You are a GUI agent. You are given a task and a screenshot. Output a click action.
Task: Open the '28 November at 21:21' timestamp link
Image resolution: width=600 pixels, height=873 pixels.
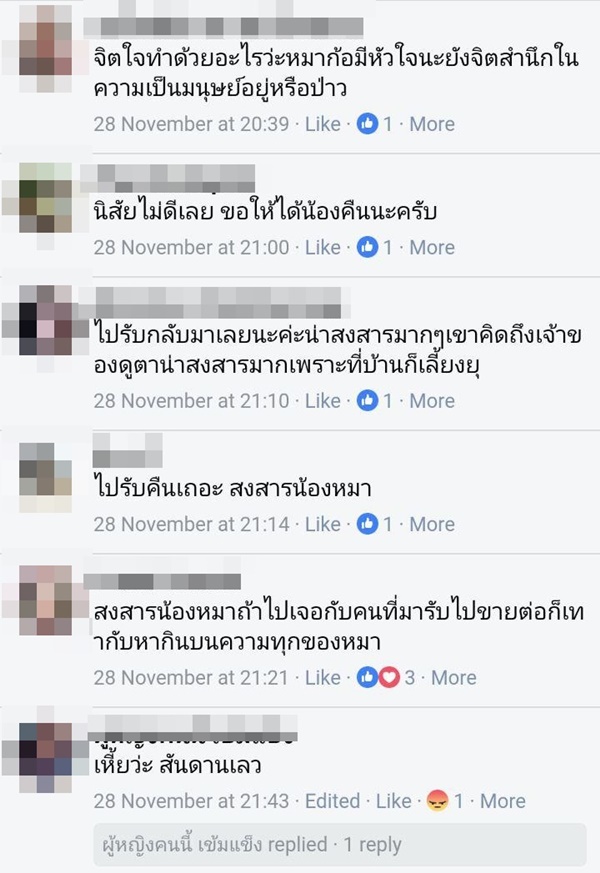[191, 678]
